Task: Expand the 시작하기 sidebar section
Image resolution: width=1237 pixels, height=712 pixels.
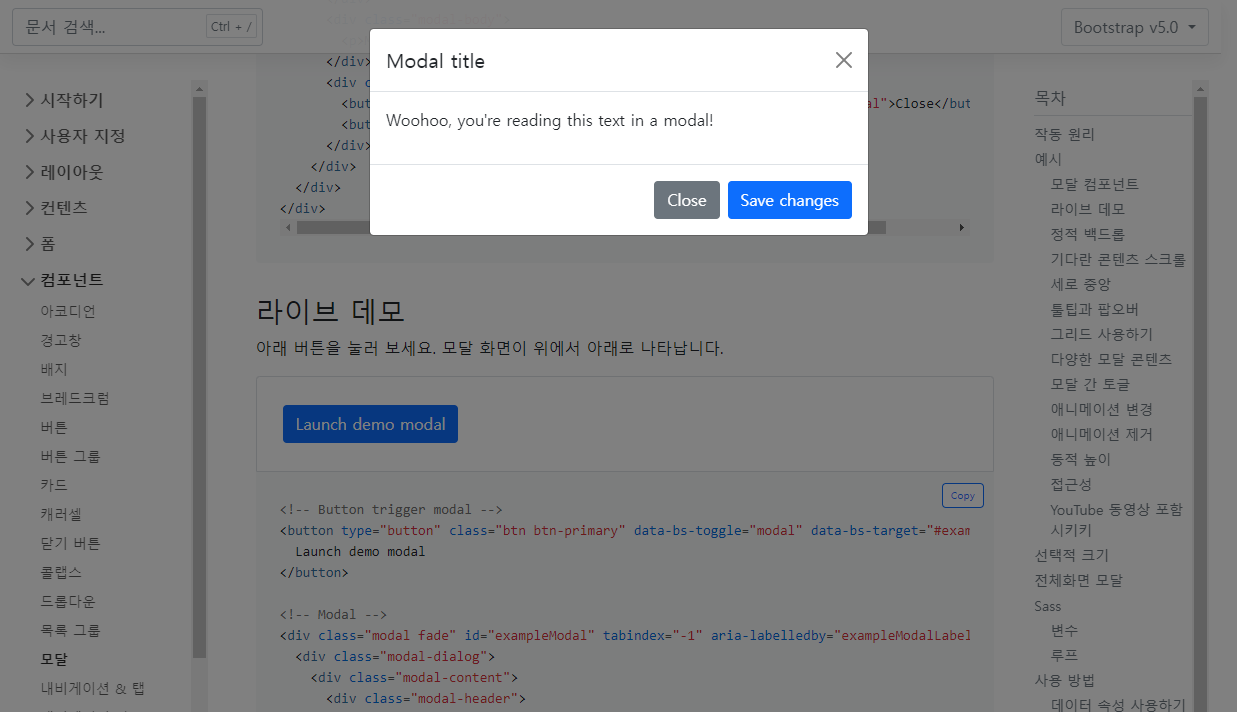Action: (63, 100)
